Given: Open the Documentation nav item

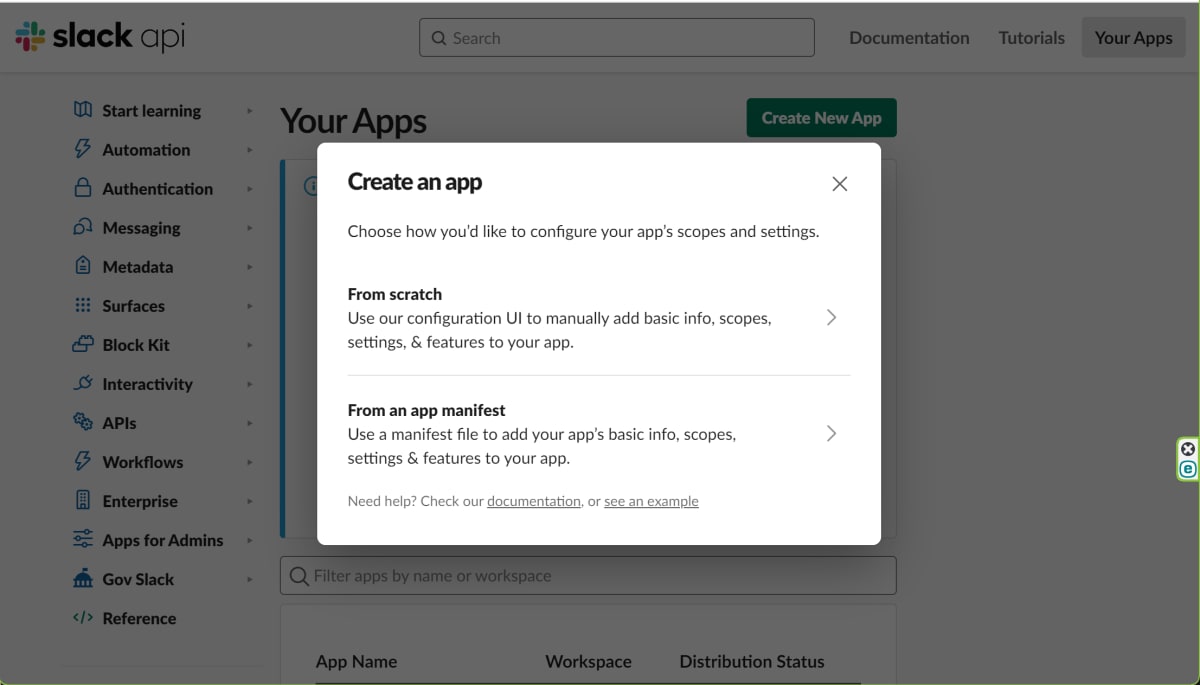Looking at the screenshot, I should 909,38.
